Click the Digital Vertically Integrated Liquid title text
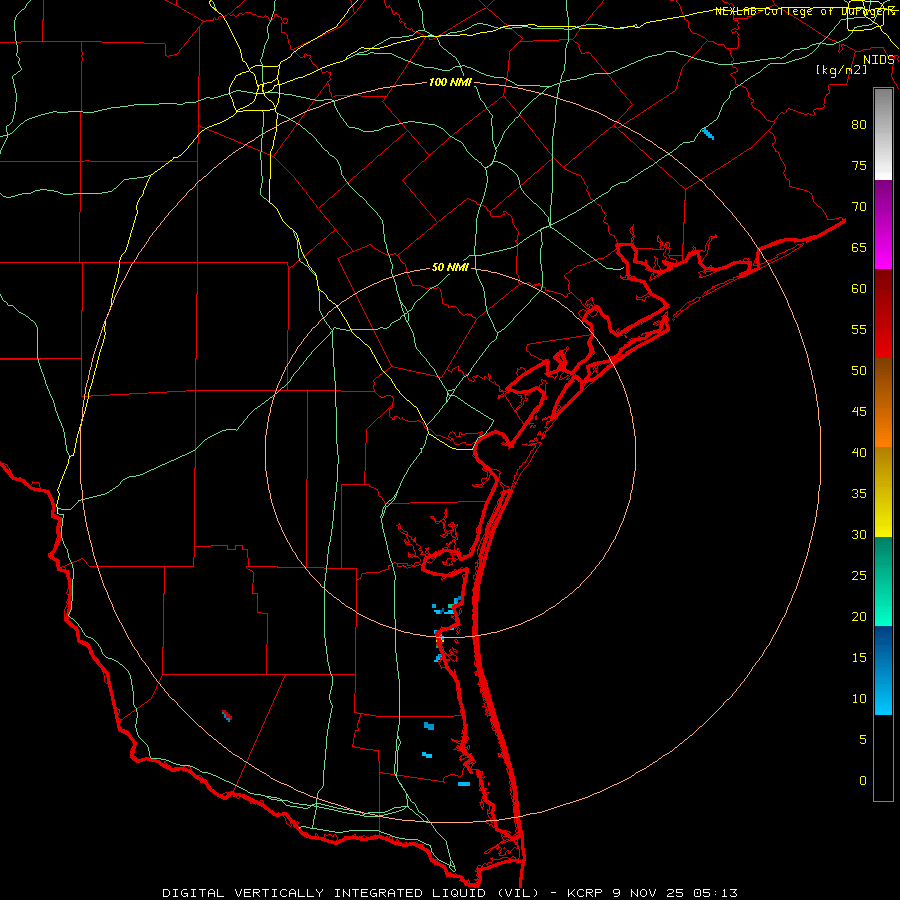The width and height of the screenshot is (900, 900). point(351,893)
